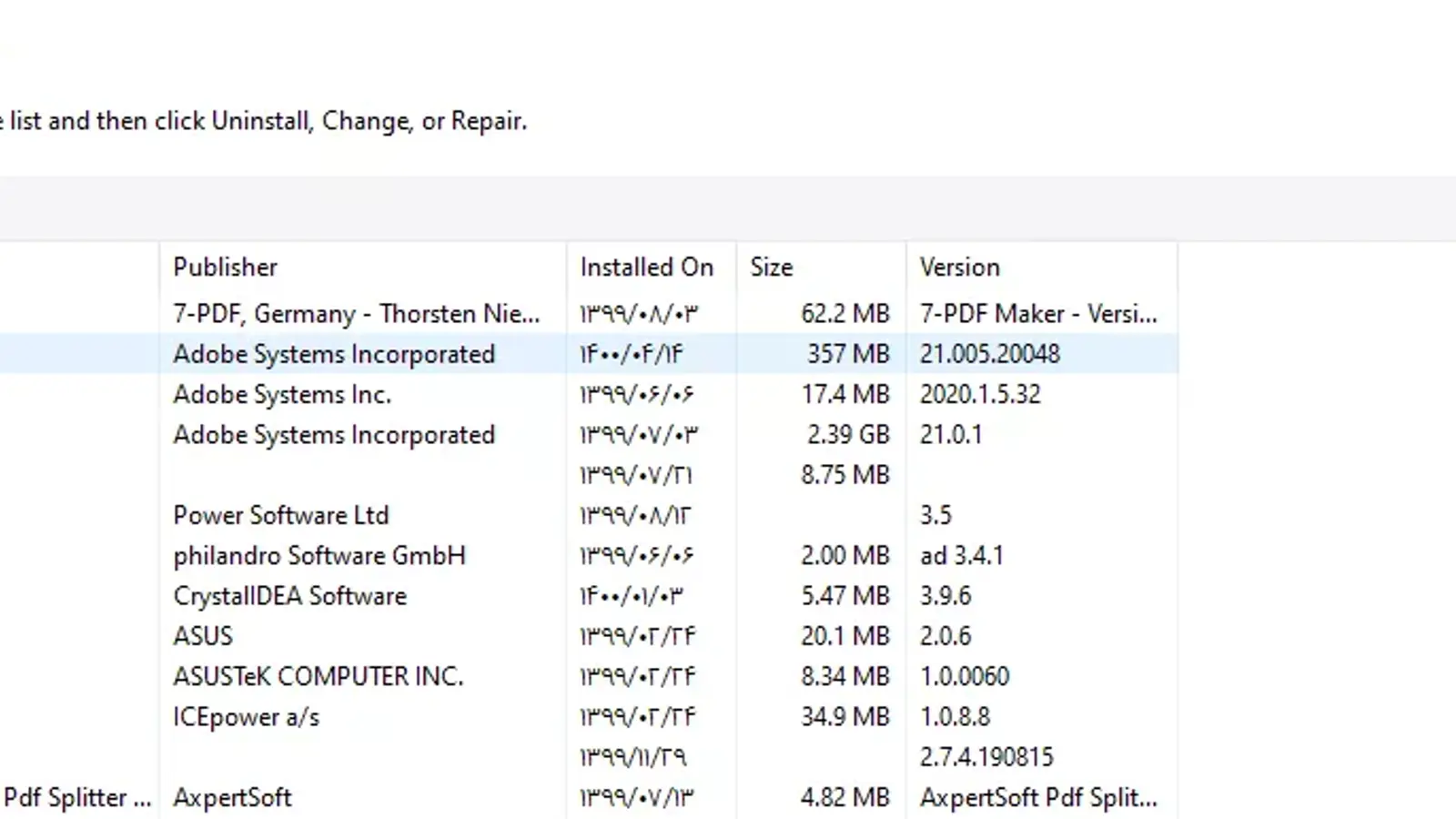Select the ASUSTeK COMPUTER INC. entry
The width and height of the screenshot is (1456, 819).
click(318, 677)
